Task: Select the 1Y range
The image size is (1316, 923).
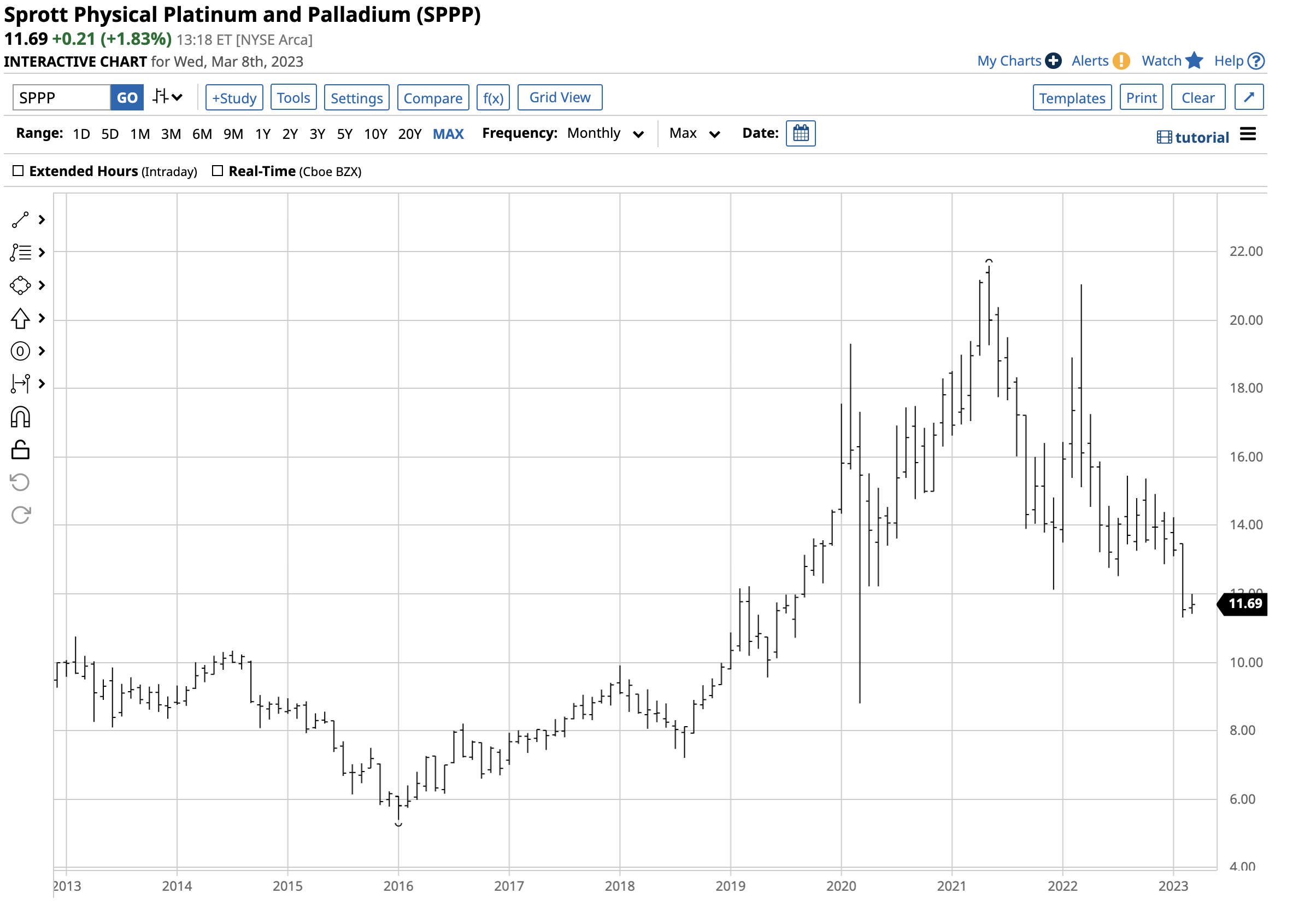Action: pos(263,134)
